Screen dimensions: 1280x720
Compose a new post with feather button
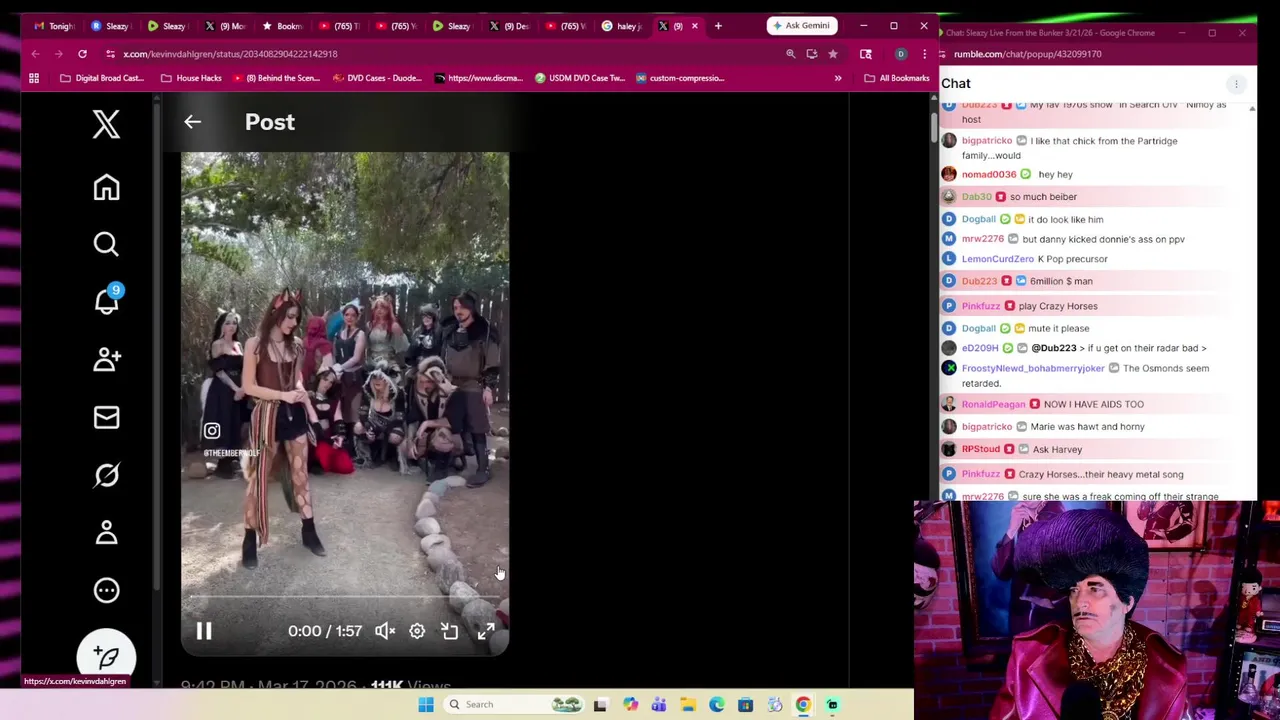106,656
